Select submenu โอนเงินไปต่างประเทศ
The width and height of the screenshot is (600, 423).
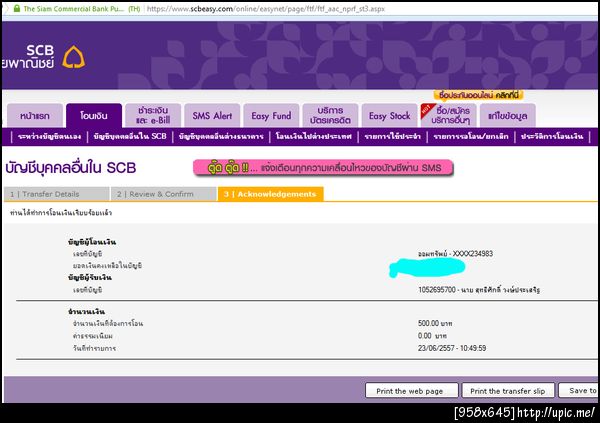click(314, 137)
